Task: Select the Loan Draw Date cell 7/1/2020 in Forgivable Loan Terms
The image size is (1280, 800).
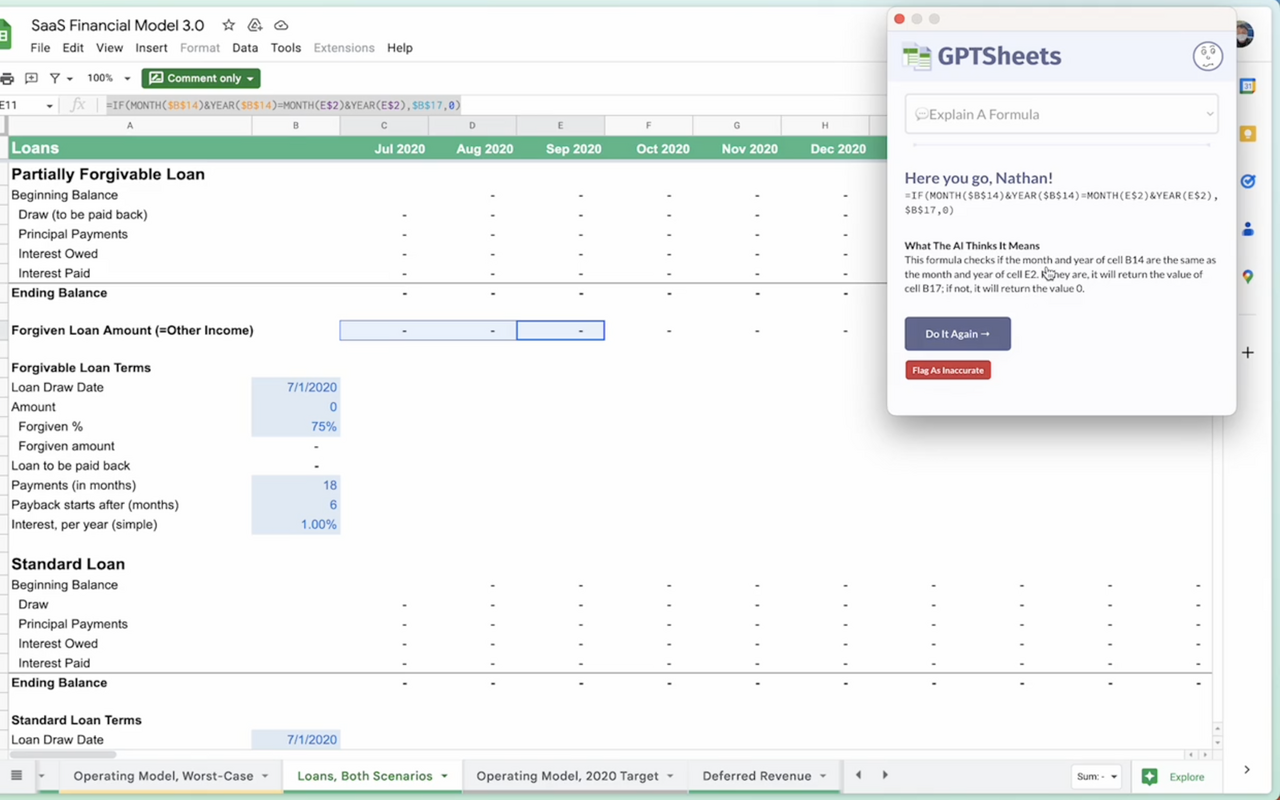Action: pyautogui.click(x=296, y=387)
